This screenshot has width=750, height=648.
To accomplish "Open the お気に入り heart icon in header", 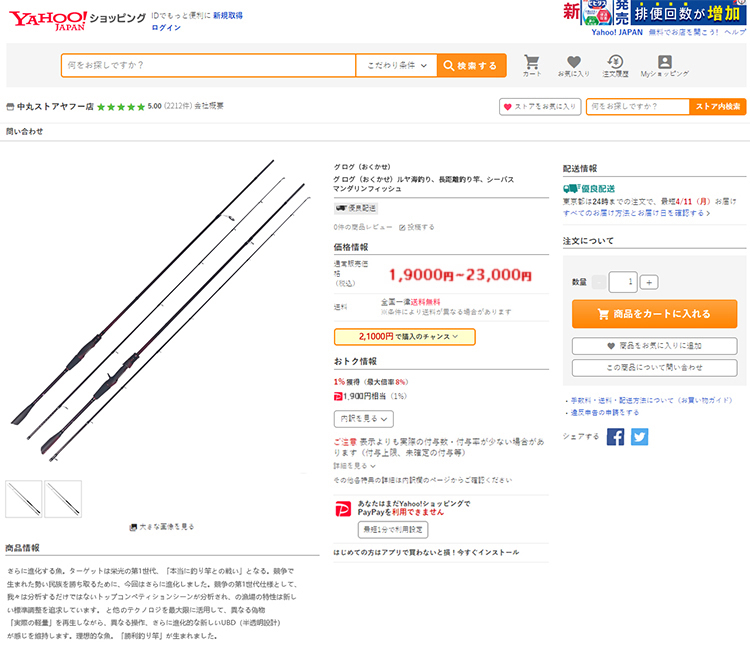I will click(x=574, y=66).
